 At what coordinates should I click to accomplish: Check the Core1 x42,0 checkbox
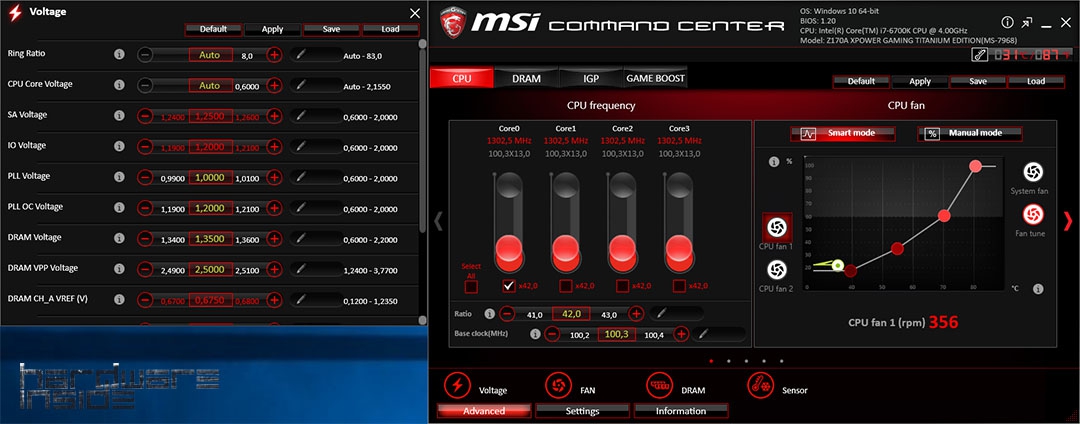coord(565,286)
